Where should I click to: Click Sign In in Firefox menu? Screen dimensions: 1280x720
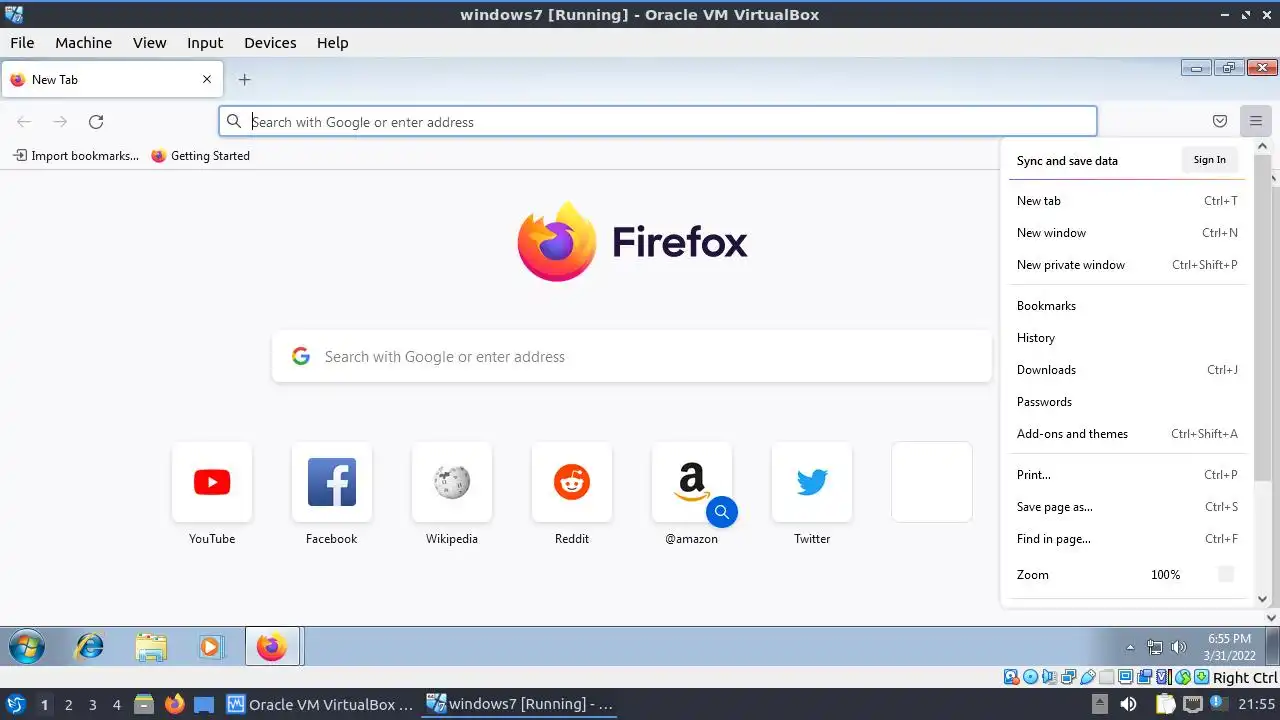(x=1209, y=160)
